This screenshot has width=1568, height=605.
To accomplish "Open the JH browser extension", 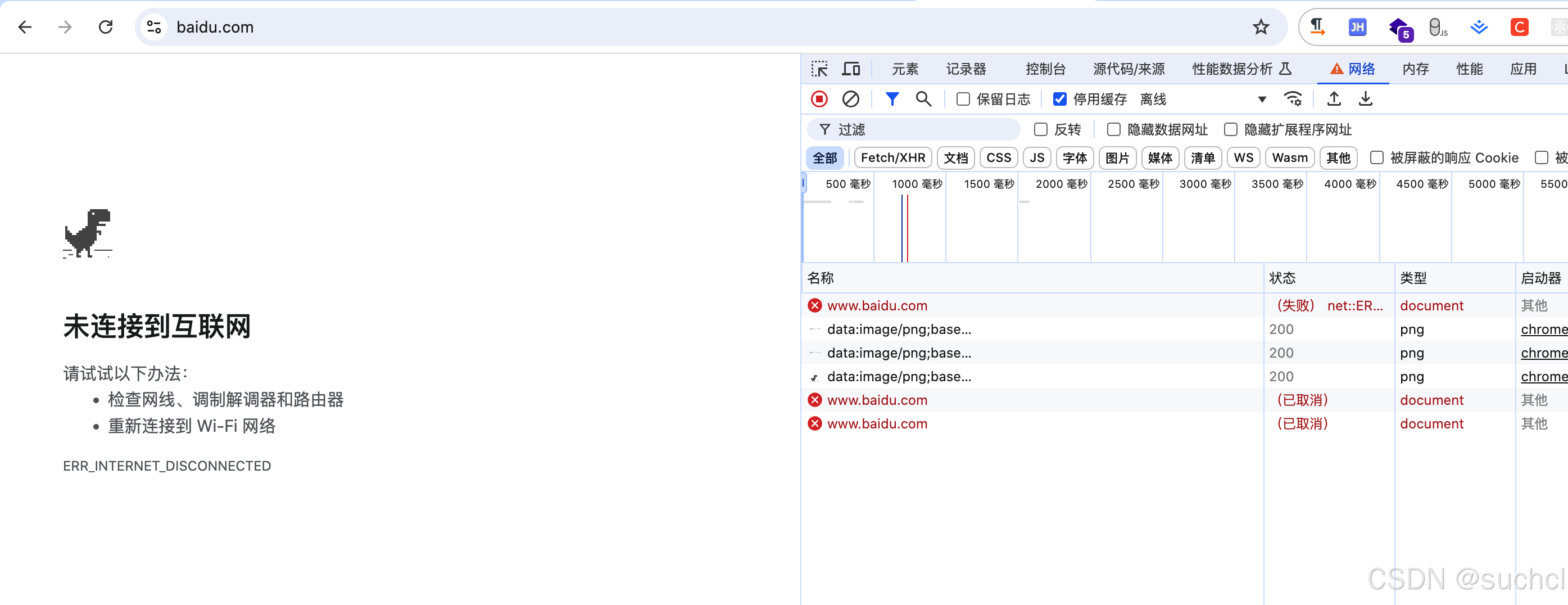I will [1357, 27].
